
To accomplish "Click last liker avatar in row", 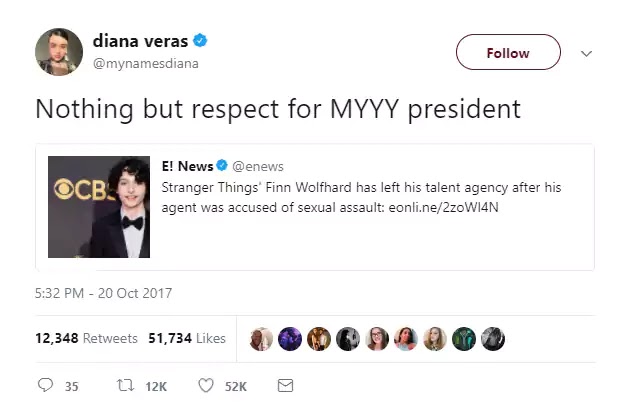I will [493, 339].
